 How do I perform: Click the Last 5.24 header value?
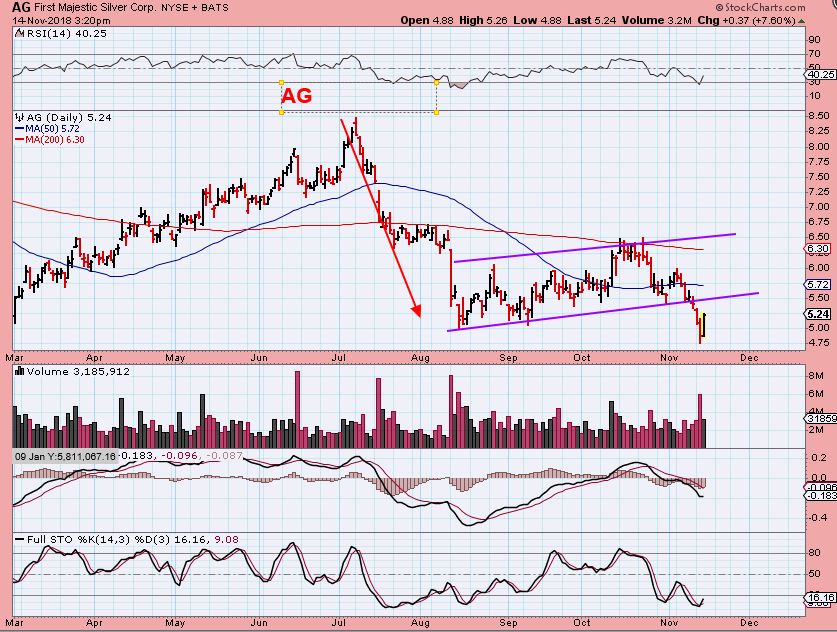point(591,20)
